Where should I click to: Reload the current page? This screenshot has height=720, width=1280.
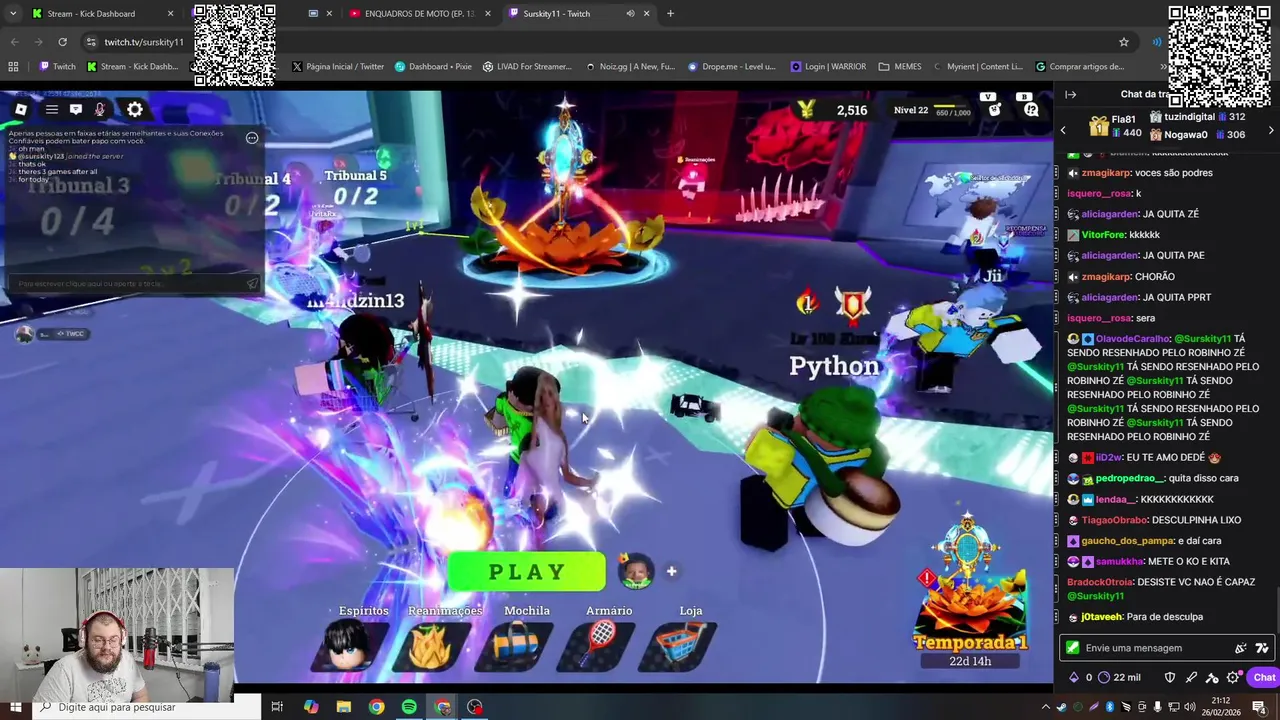62,42
